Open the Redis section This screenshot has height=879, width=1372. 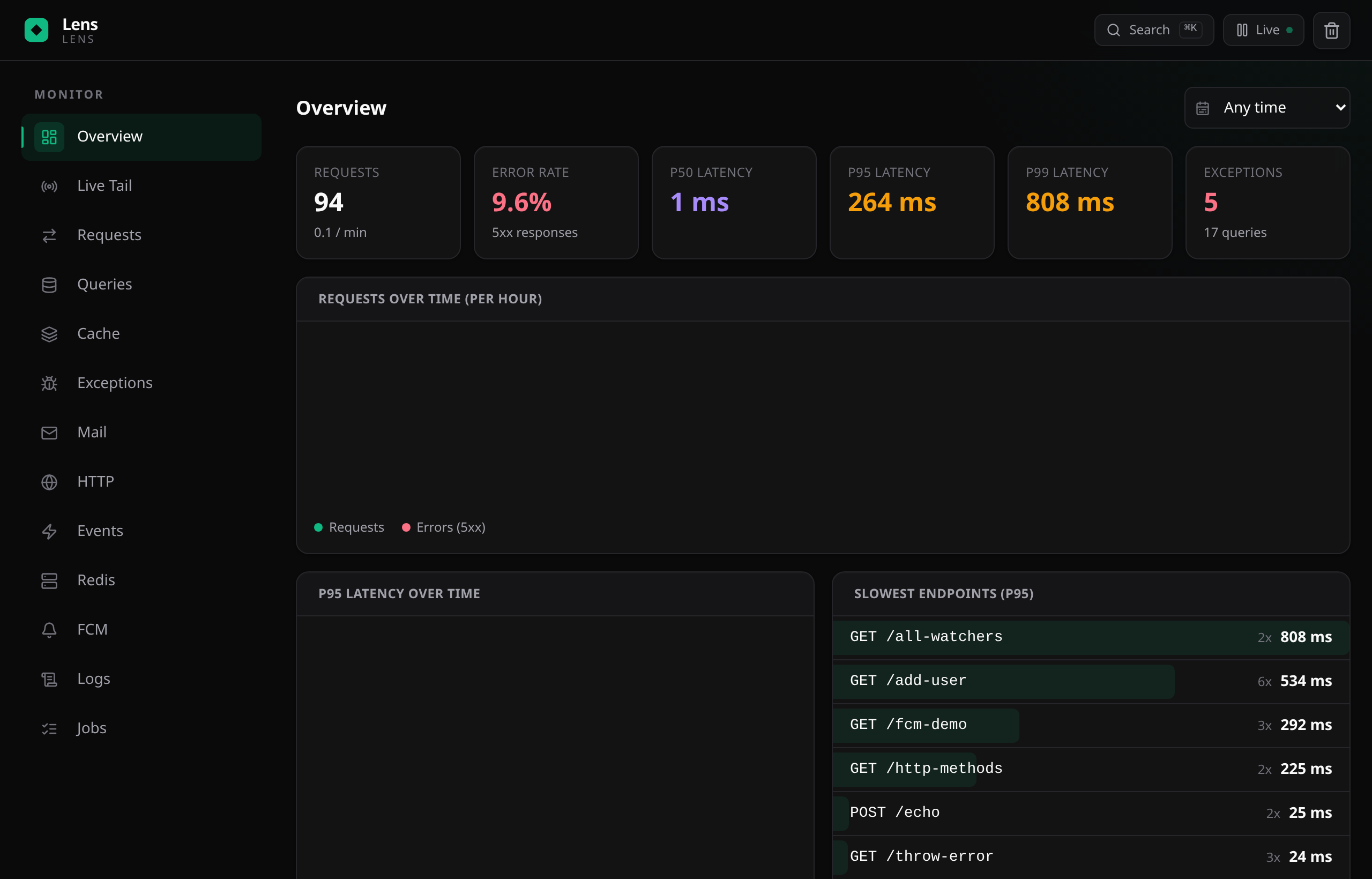pyautogui.click(x=141, y=580)
